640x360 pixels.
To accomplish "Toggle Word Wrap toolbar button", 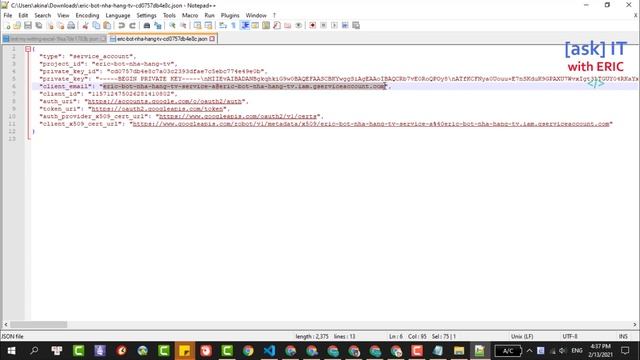I will [x=223, y=25].
